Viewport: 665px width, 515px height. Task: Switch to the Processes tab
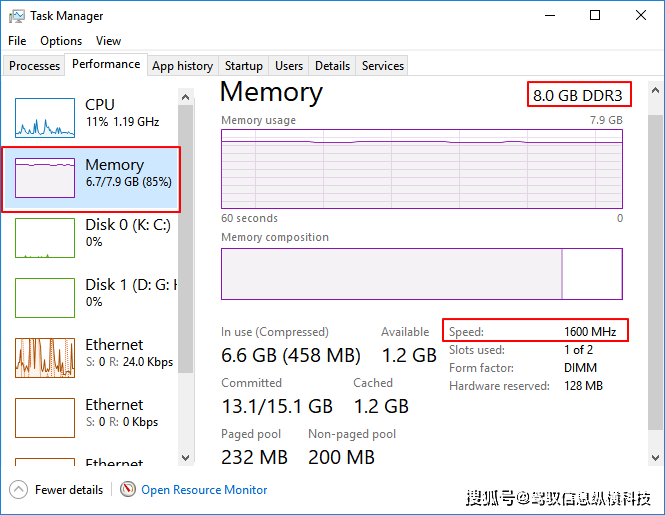[35, 66]
